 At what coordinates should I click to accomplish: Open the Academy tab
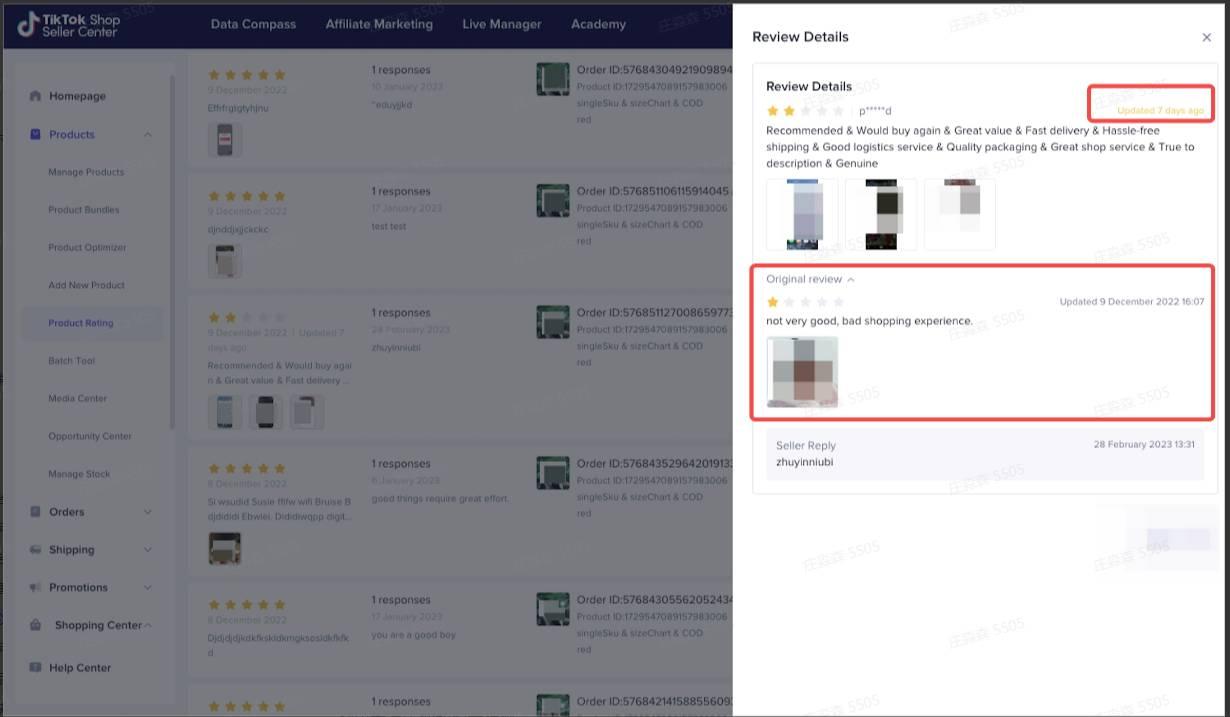pos(598,24)
